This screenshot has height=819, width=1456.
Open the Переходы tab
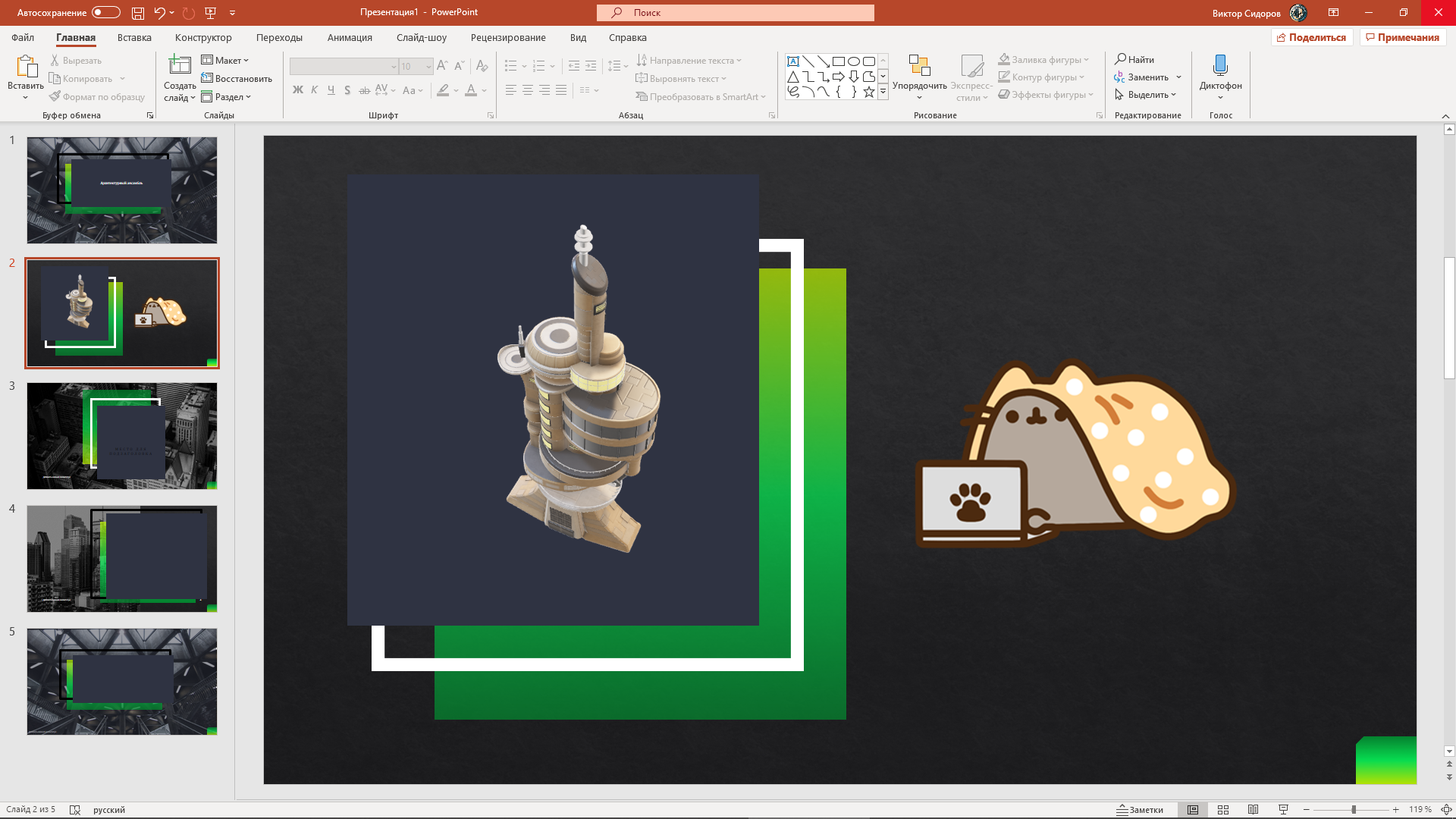279,37
